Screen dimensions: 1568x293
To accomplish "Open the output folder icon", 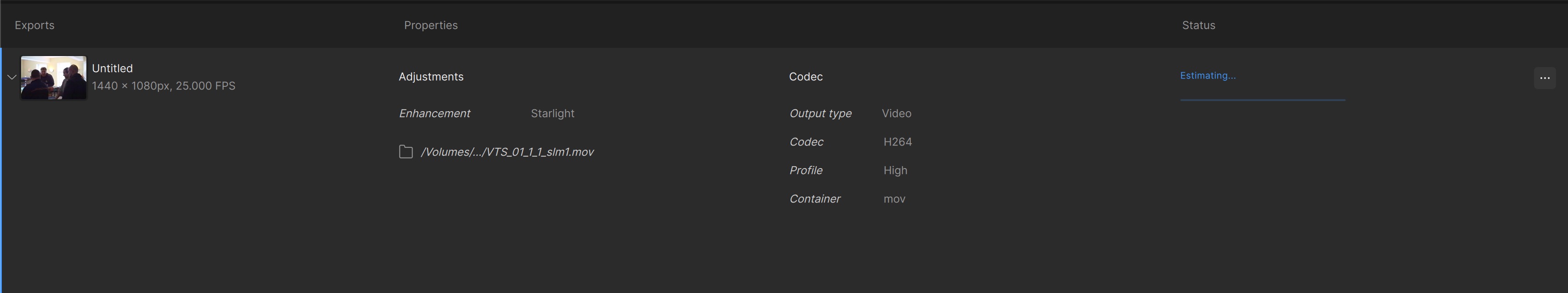I will point(406,152).
